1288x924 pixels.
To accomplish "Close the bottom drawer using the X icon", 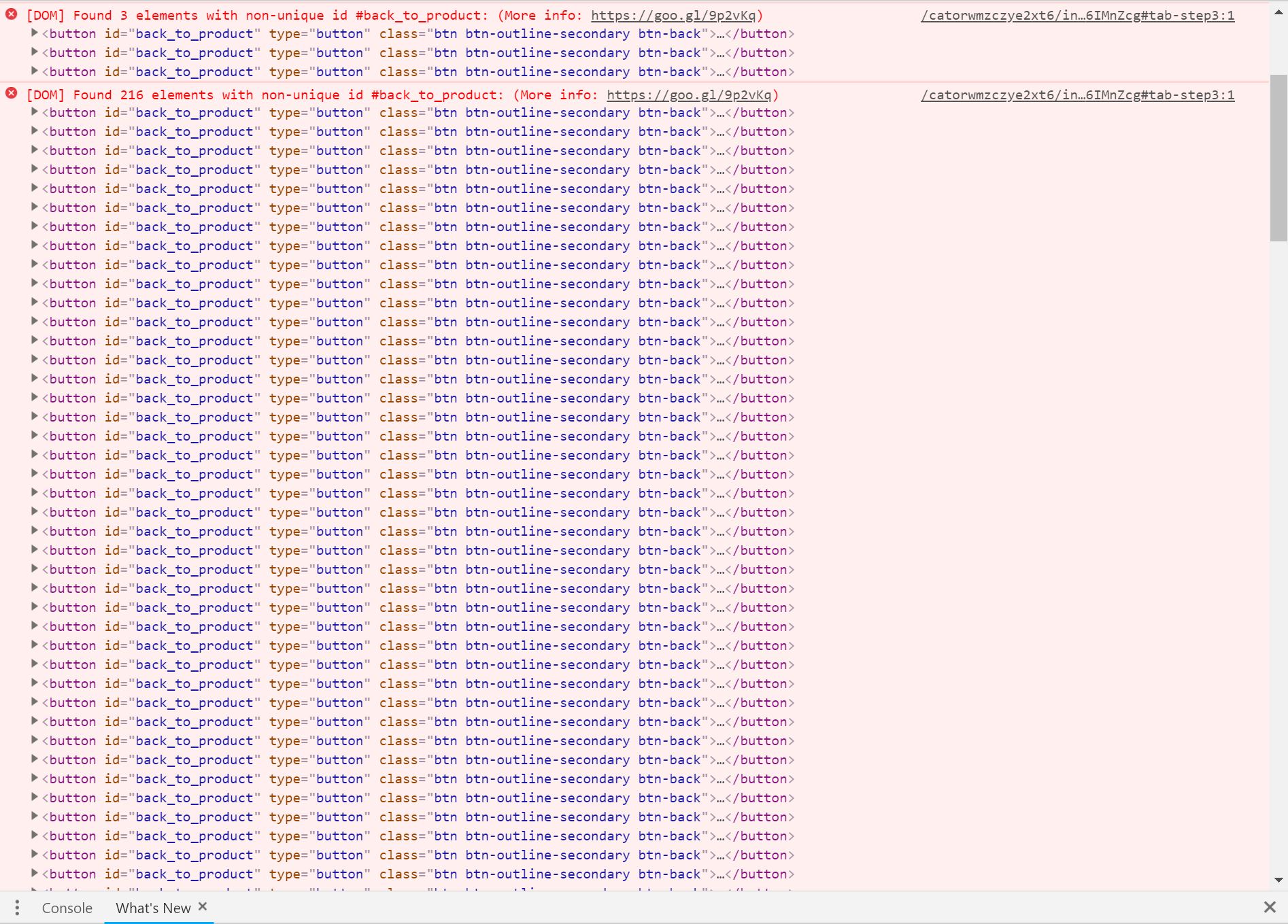I will (1269, 907).
